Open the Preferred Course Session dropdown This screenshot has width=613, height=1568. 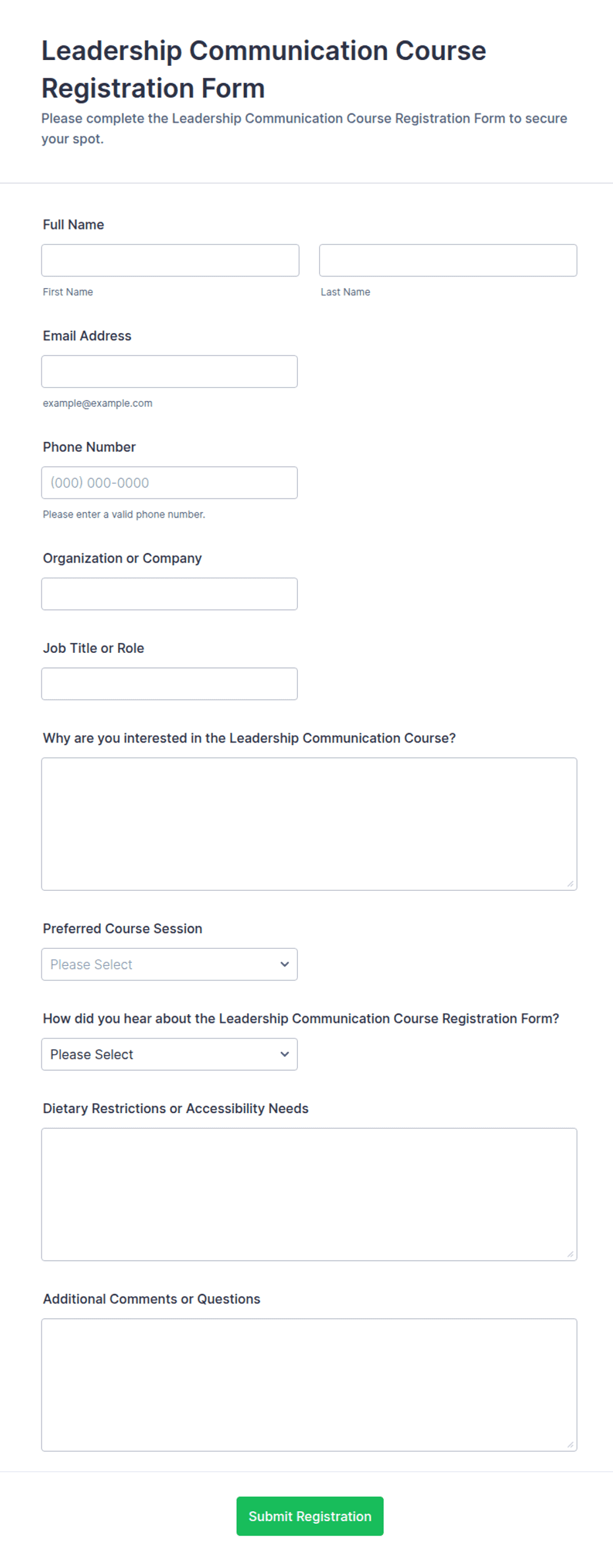169,965
